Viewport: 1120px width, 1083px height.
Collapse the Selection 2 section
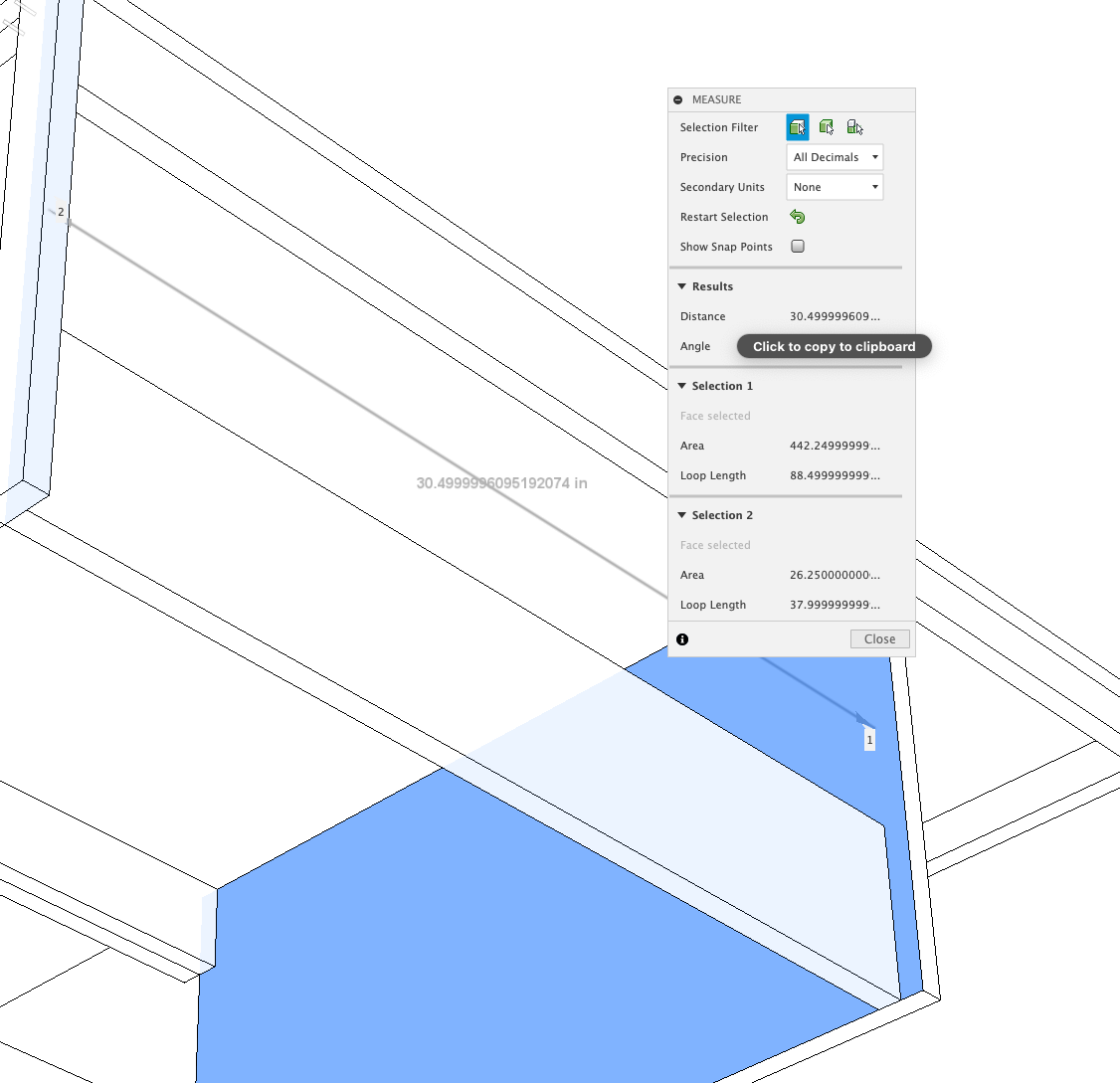pos(681,515)
